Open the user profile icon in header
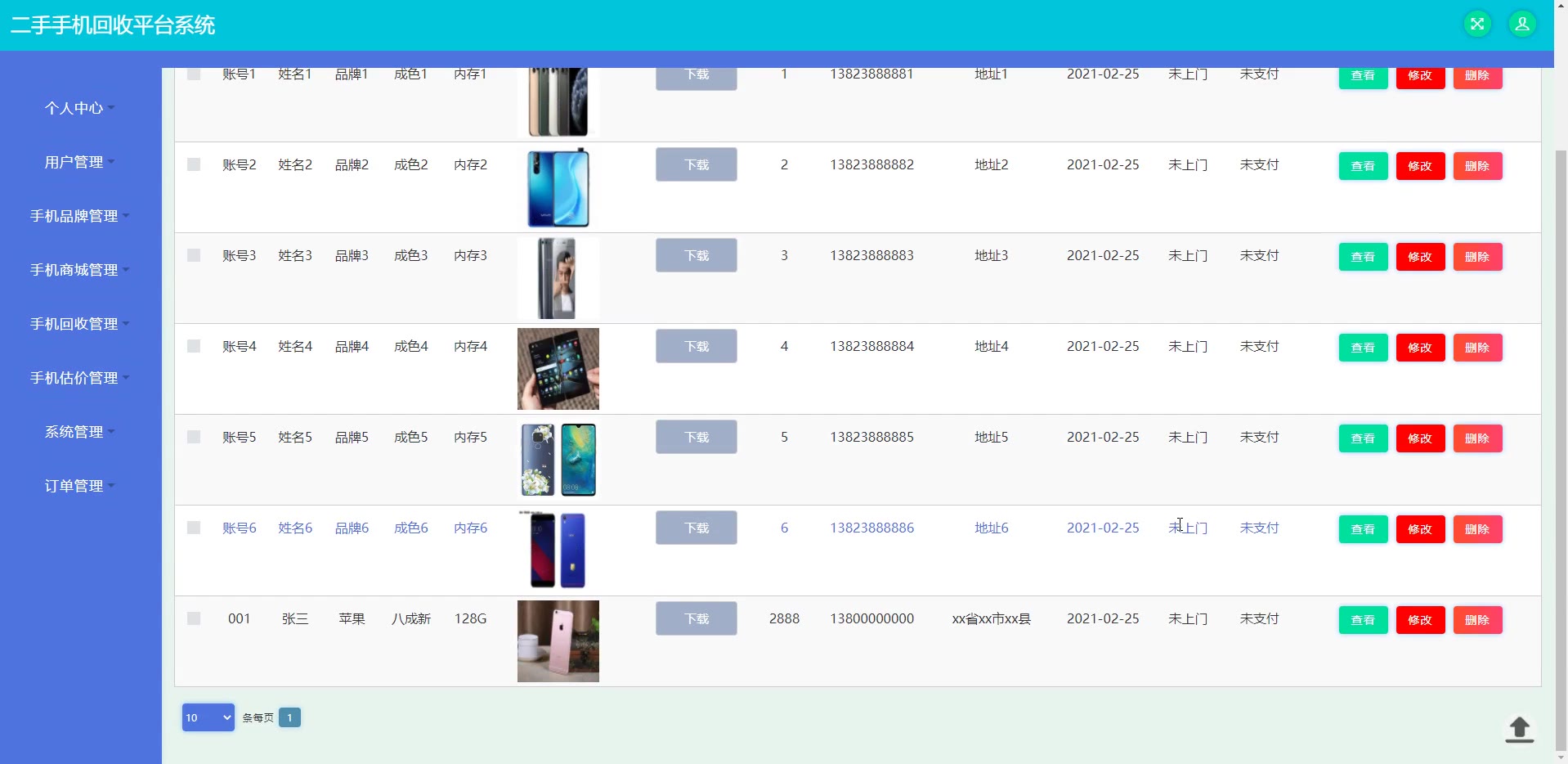The height and width of the screenshot is (764, 1568). click(1521, 25)
